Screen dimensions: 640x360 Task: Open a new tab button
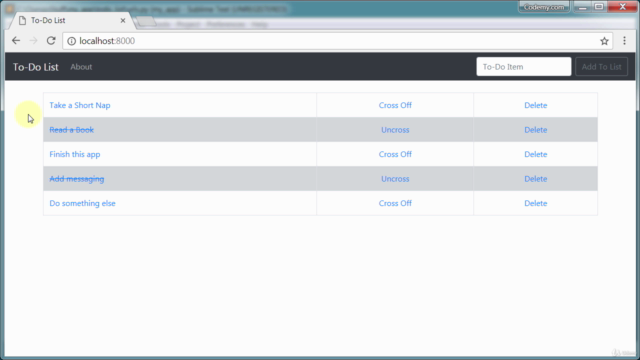coord(146,21)
